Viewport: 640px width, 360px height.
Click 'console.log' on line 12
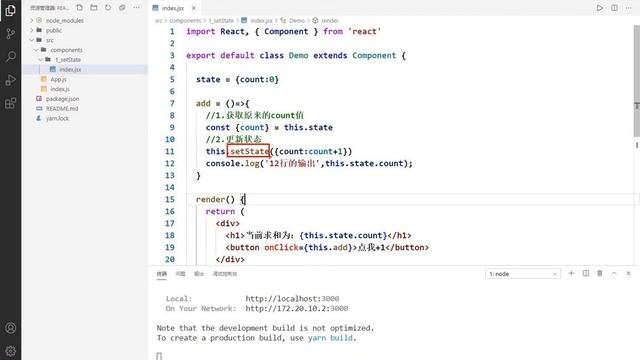click(232, 164)
